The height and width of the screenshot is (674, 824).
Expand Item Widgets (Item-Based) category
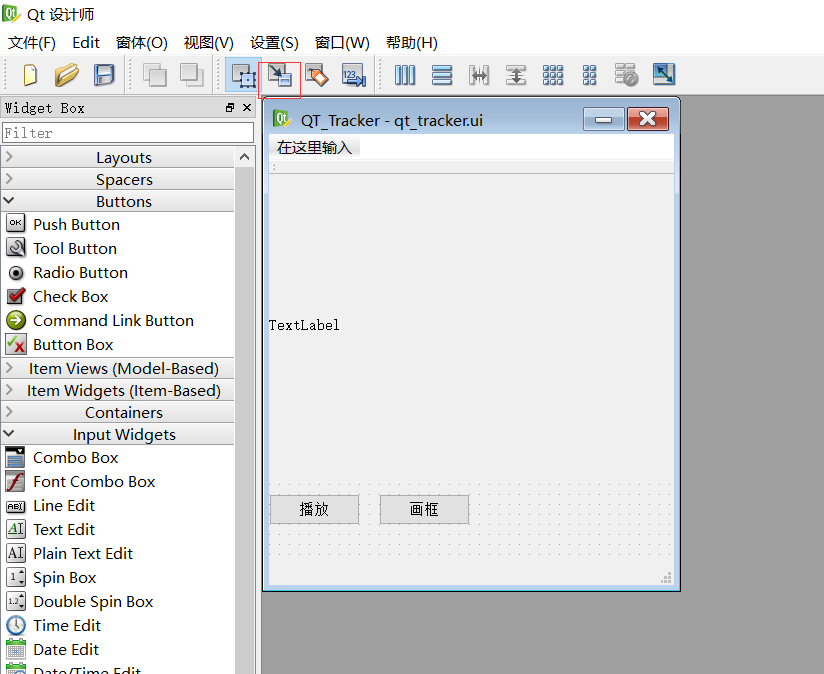tap(118, 391)
